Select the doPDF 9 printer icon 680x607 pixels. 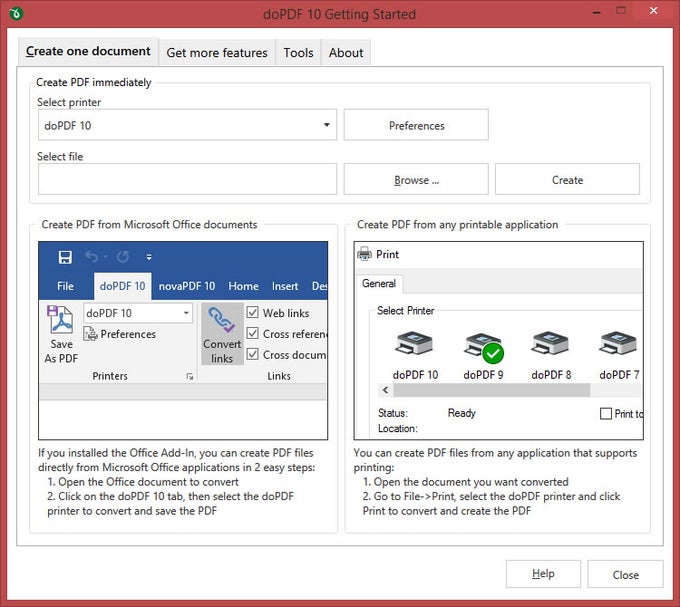483,346
